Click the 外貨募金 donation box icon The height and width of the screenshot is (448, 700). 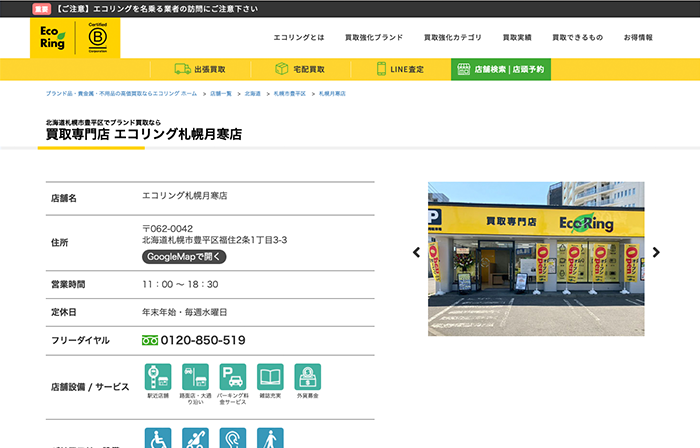click(x=308, y=377)
